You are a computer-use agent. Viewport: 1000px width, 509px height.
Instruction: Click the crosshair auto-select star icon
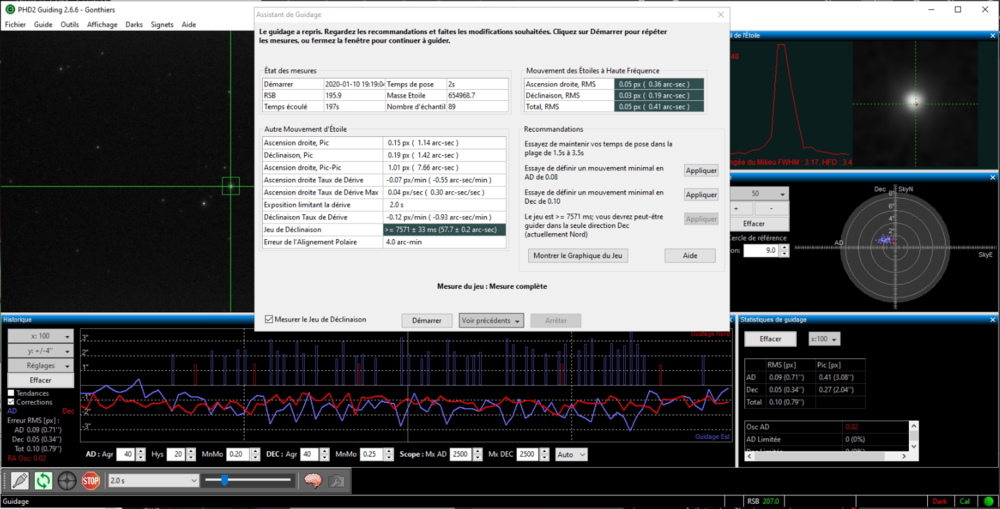(67, 480)
